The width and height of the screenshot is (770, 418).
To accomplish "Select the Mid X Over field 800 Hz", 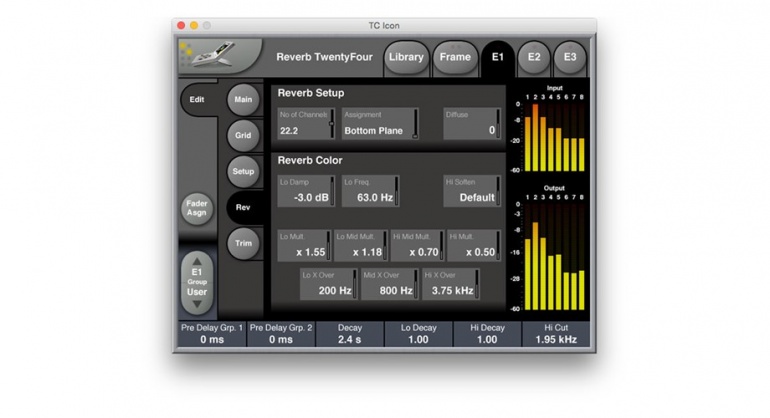I will [x=390, y=284].
